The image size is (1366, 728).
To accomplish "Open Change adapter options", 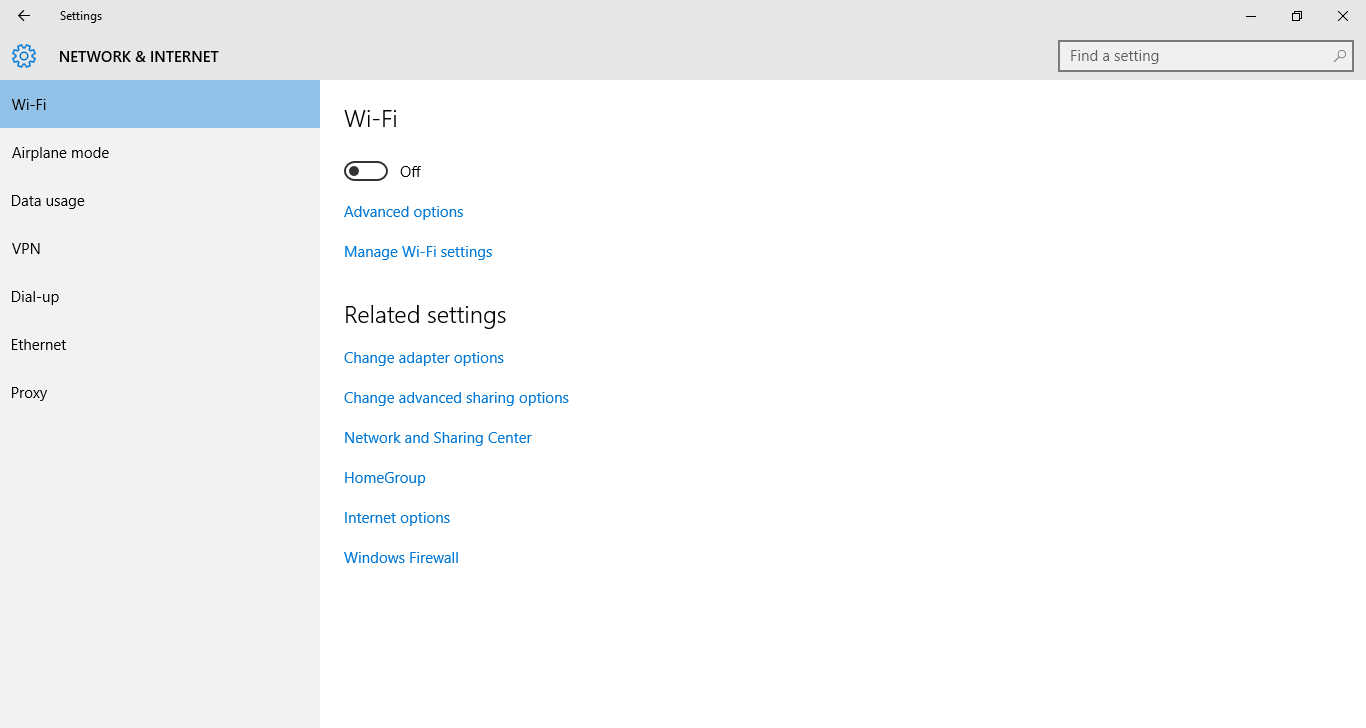I will [x=424, y=358].
